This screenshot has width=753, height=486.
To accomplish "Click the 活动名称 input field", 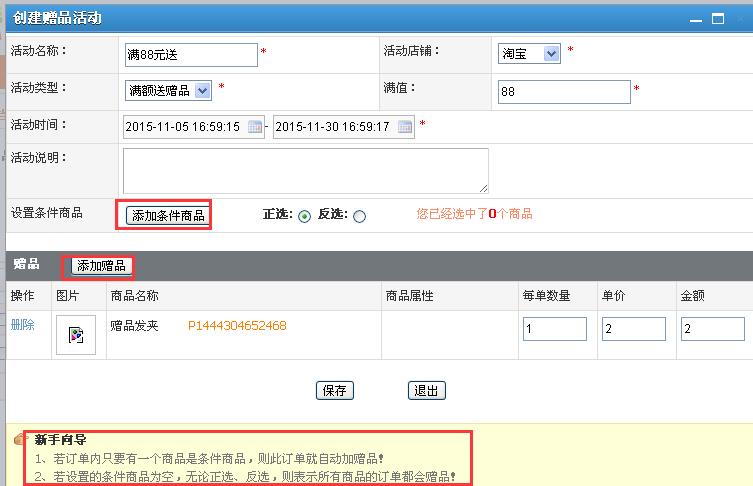I will [x=190, y=55].
